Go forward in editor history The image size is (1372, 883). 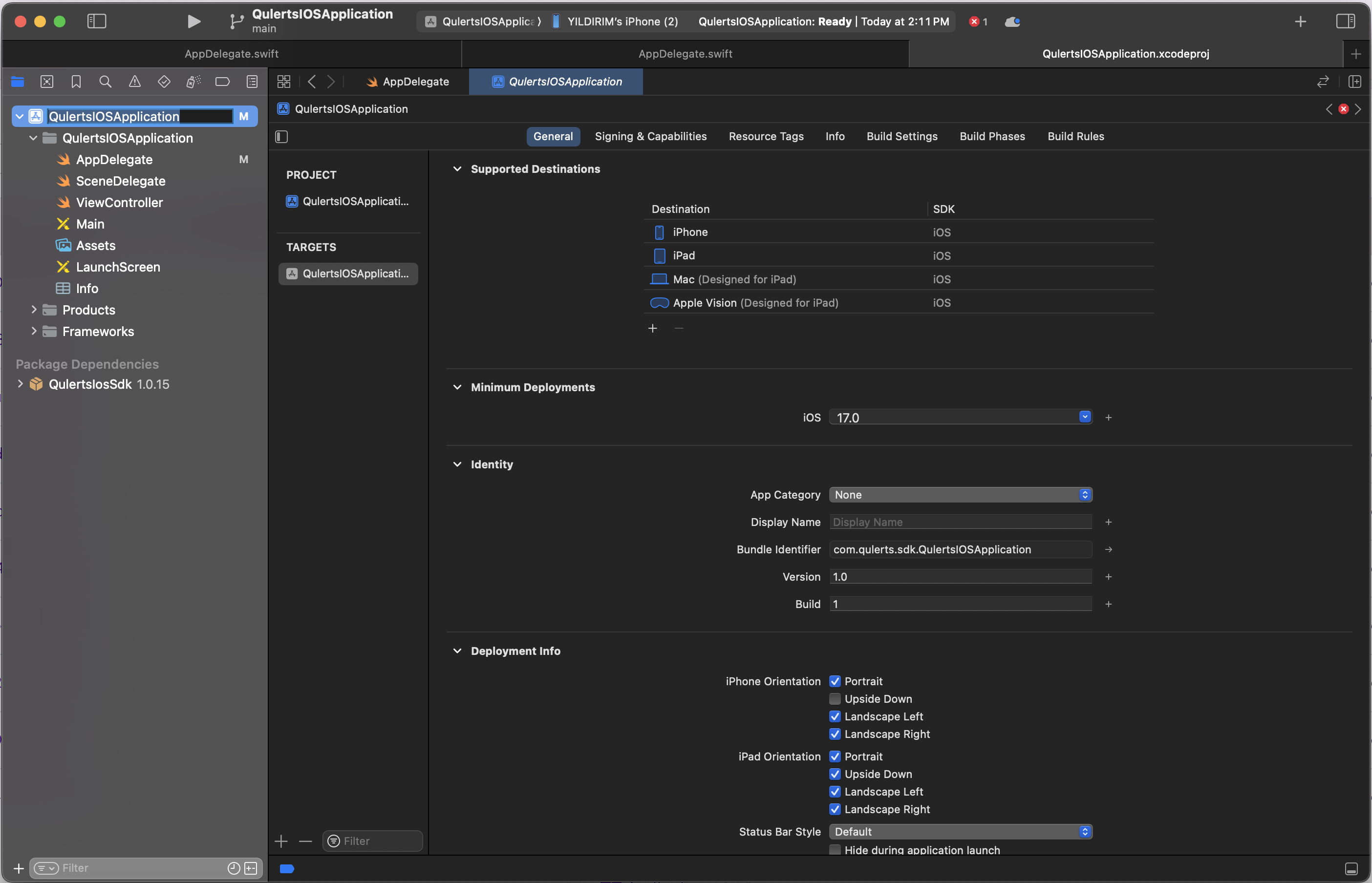click(331, 82)
